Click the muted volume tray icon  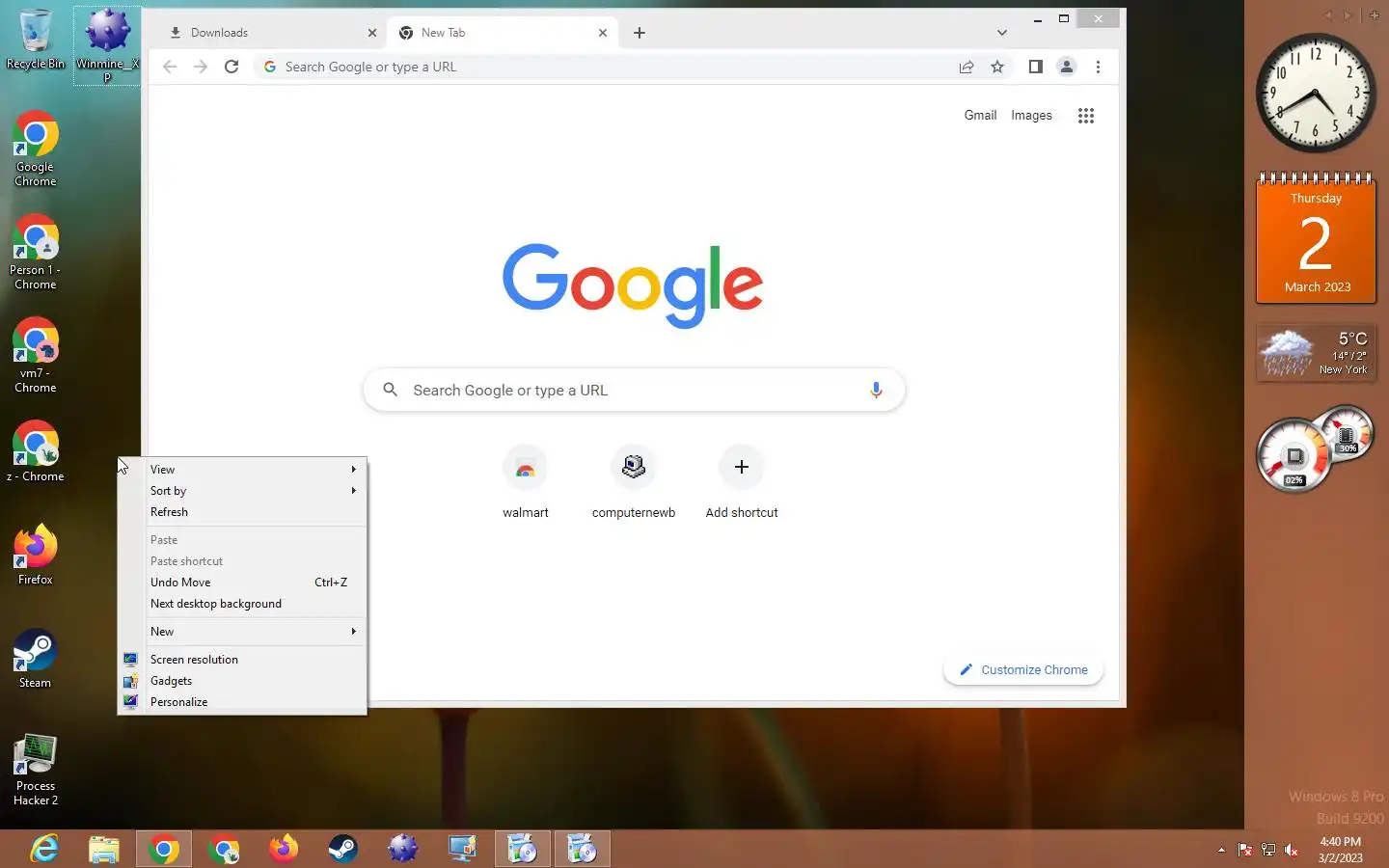(1292, 850)
